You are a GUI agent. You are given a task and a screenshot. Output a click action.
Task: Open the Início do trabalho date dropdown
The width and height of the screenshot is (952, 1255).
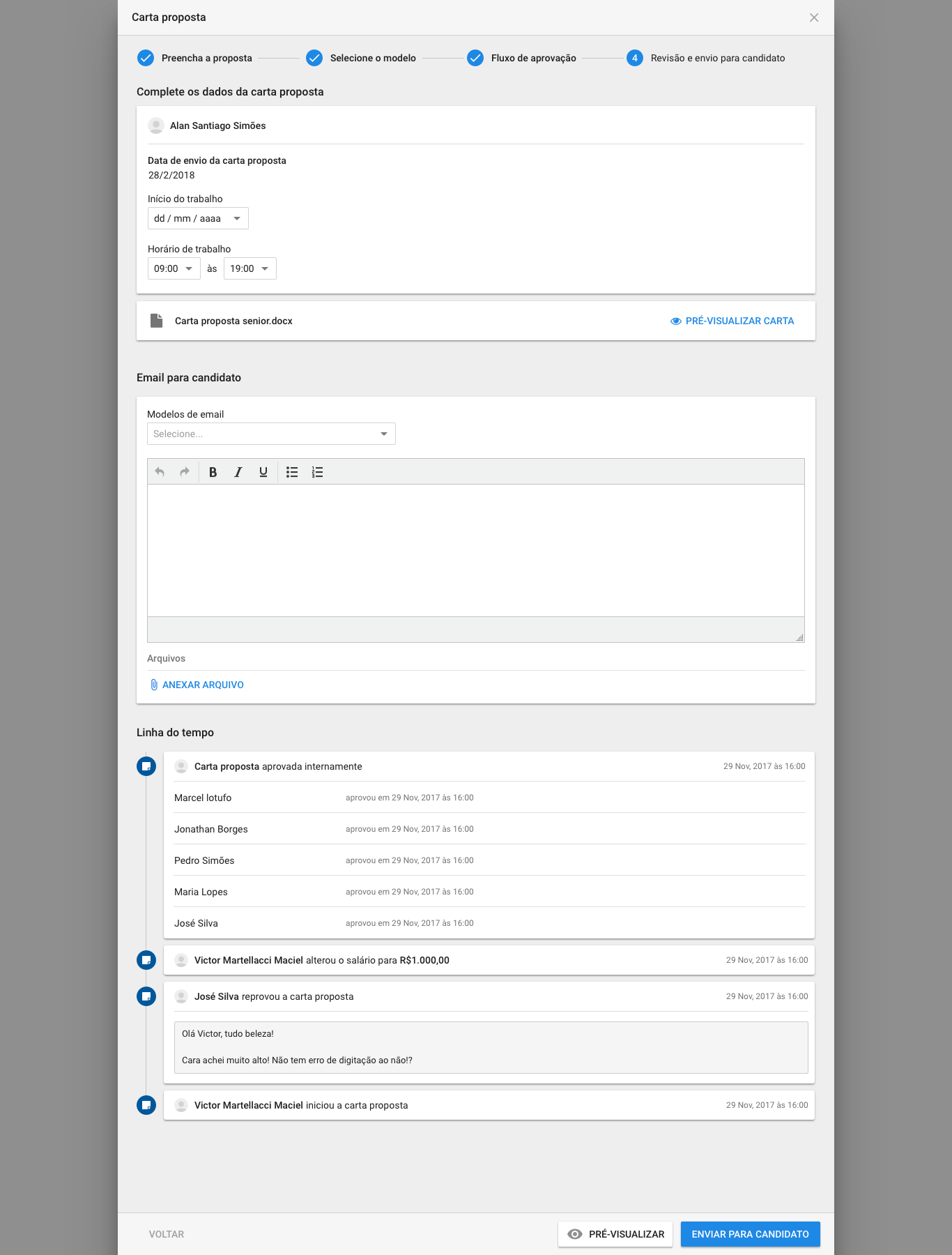[198, 218]
